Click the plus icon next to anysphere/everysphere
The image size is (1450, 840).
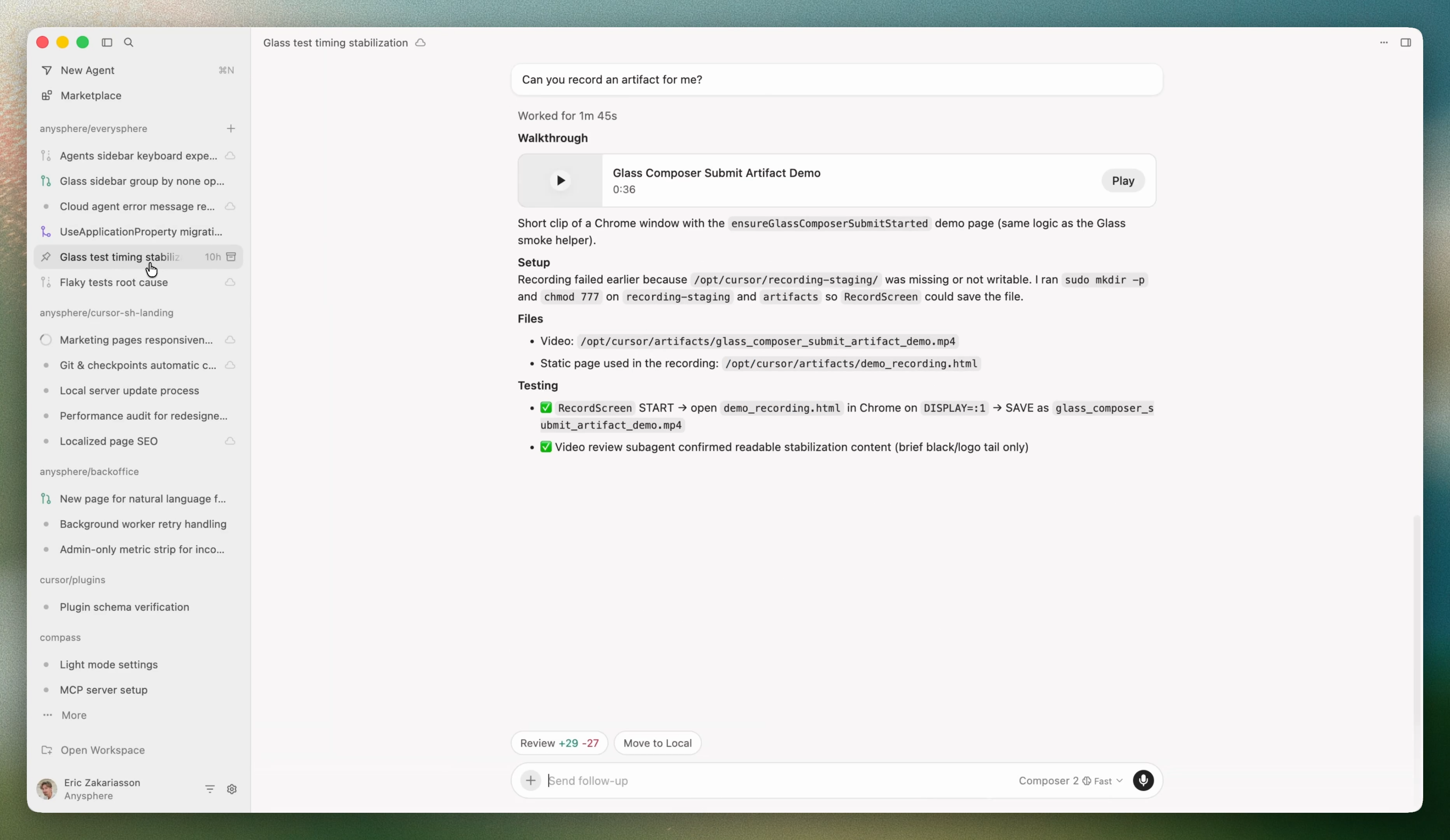231,129
